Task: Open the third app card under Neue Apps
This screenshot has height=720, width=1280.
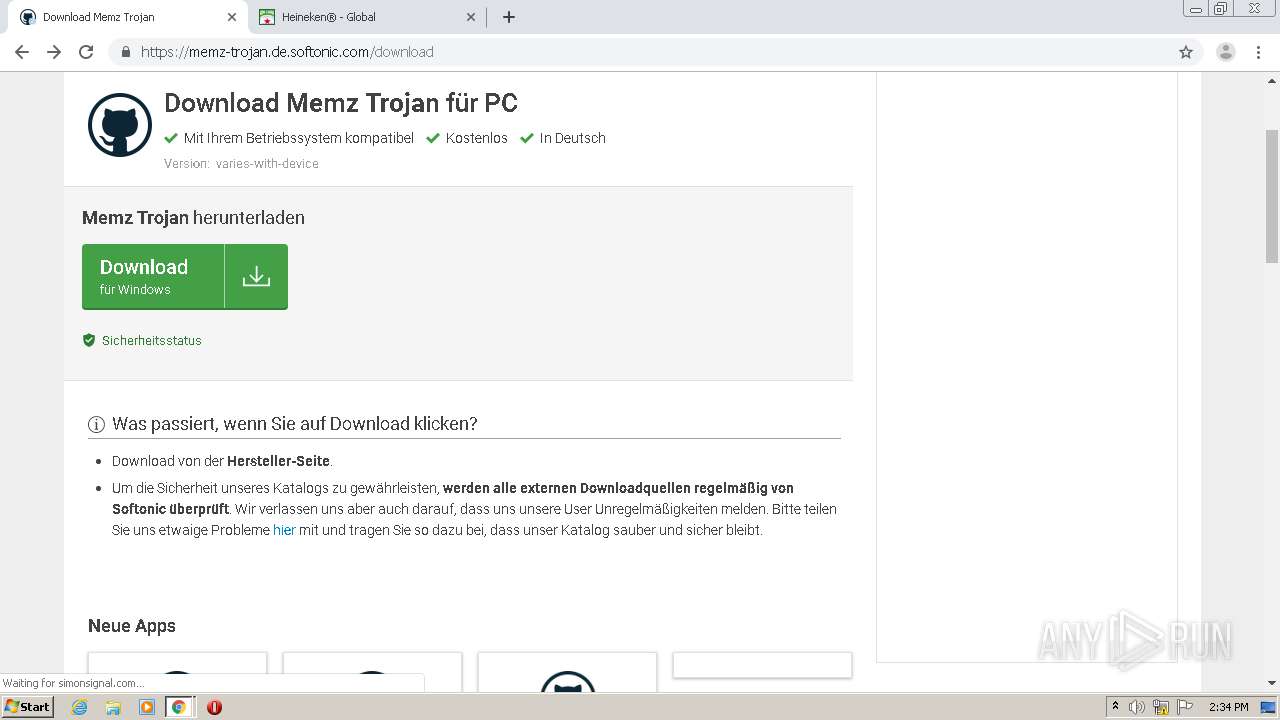Action: click(567, 672)
